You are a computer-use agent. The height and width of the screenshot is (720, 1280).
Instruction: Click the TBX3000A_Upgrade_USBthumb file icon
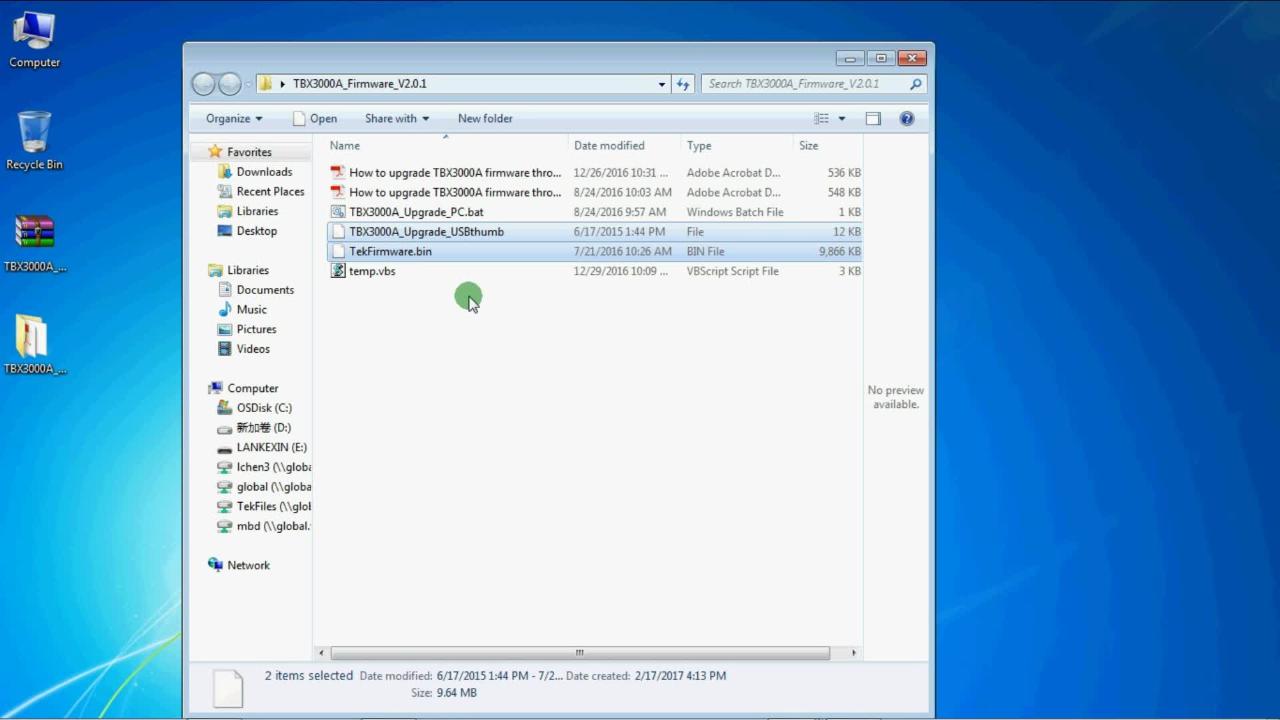click(x=338, y=231)
